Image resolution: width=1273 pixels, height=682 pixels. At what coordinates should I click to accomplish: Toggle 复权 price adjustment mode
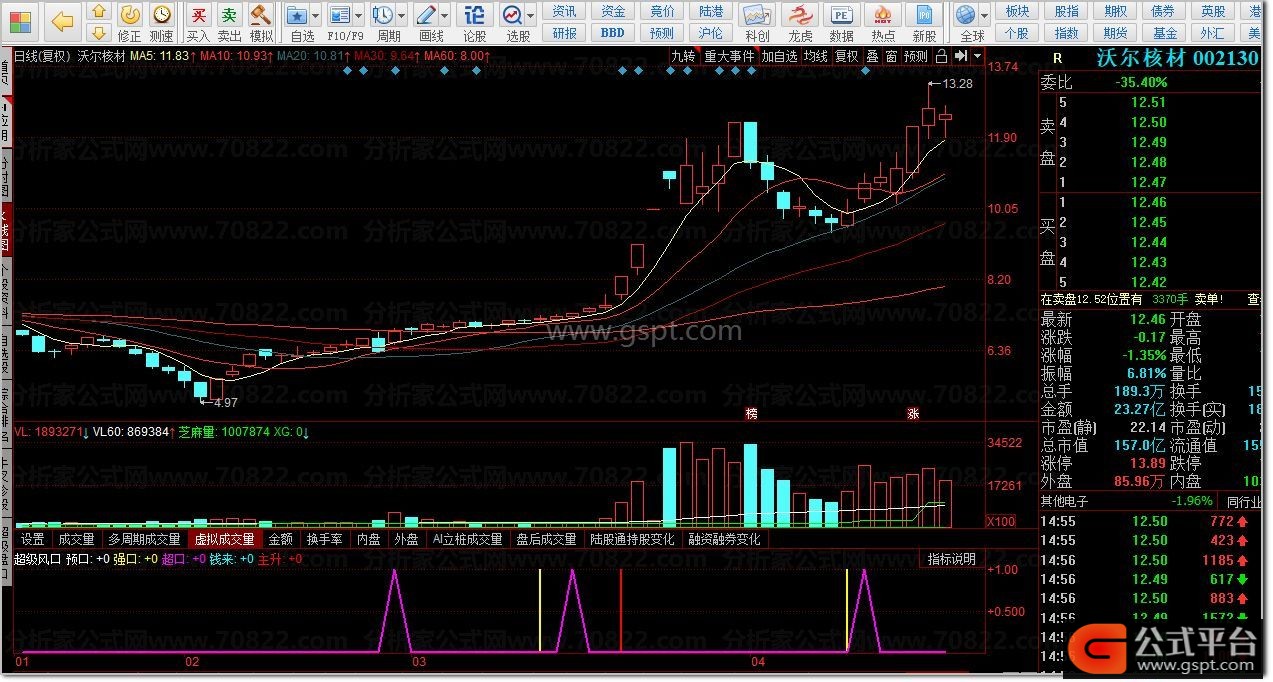tap(847, 57)
